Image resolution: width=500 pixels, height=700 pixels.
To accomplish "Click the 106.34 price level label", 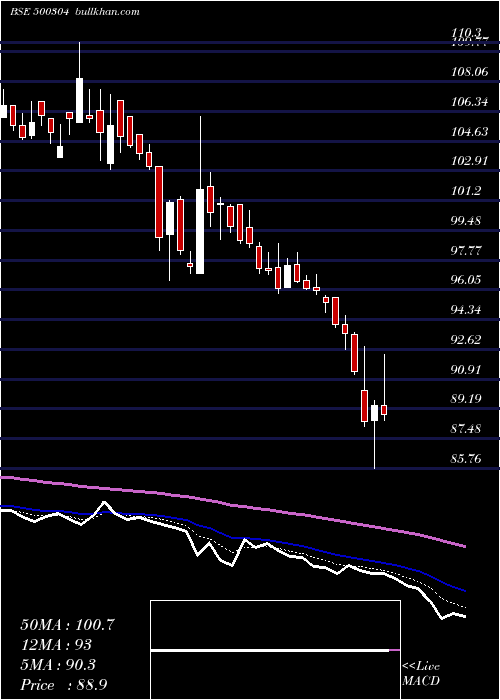I will click(470, 102).
